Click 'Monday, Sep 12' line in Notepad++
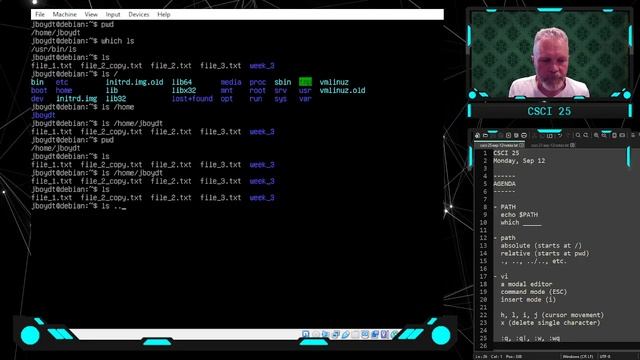This screenshot has height=360, width=640. tap(519, 161)
